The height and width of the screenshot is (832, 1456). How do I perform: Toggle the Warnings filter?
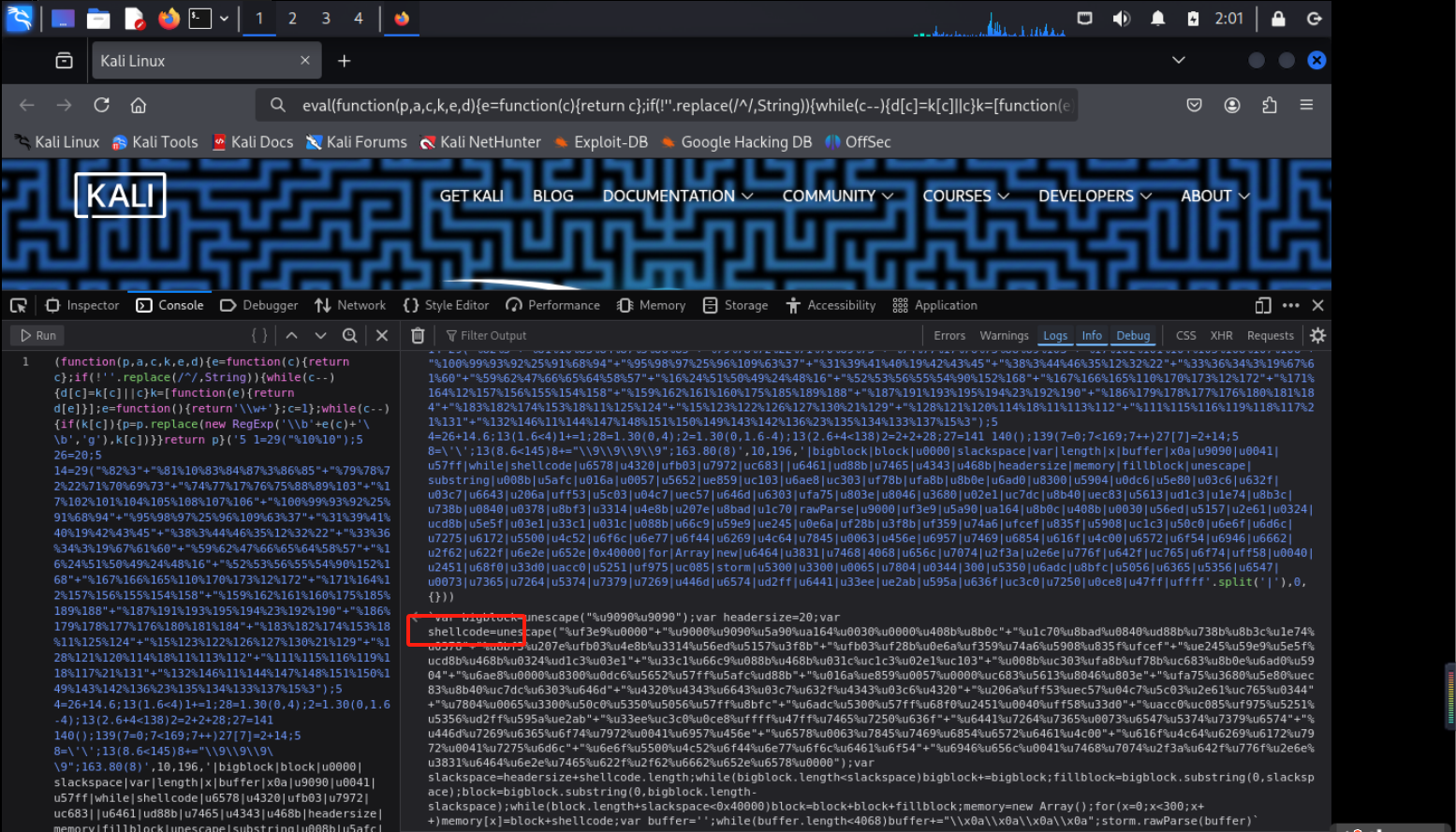(x=1004, y=335)
